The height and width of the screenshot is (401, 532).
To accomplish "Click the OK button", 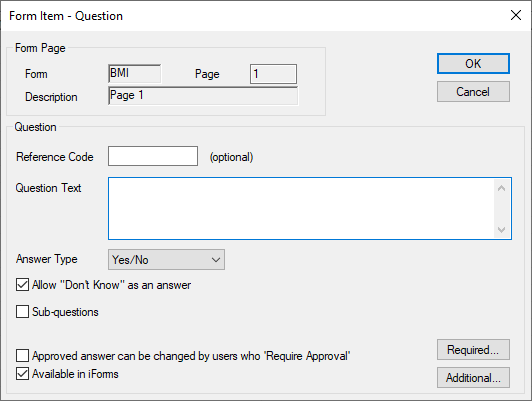I will tap(473, 63).
